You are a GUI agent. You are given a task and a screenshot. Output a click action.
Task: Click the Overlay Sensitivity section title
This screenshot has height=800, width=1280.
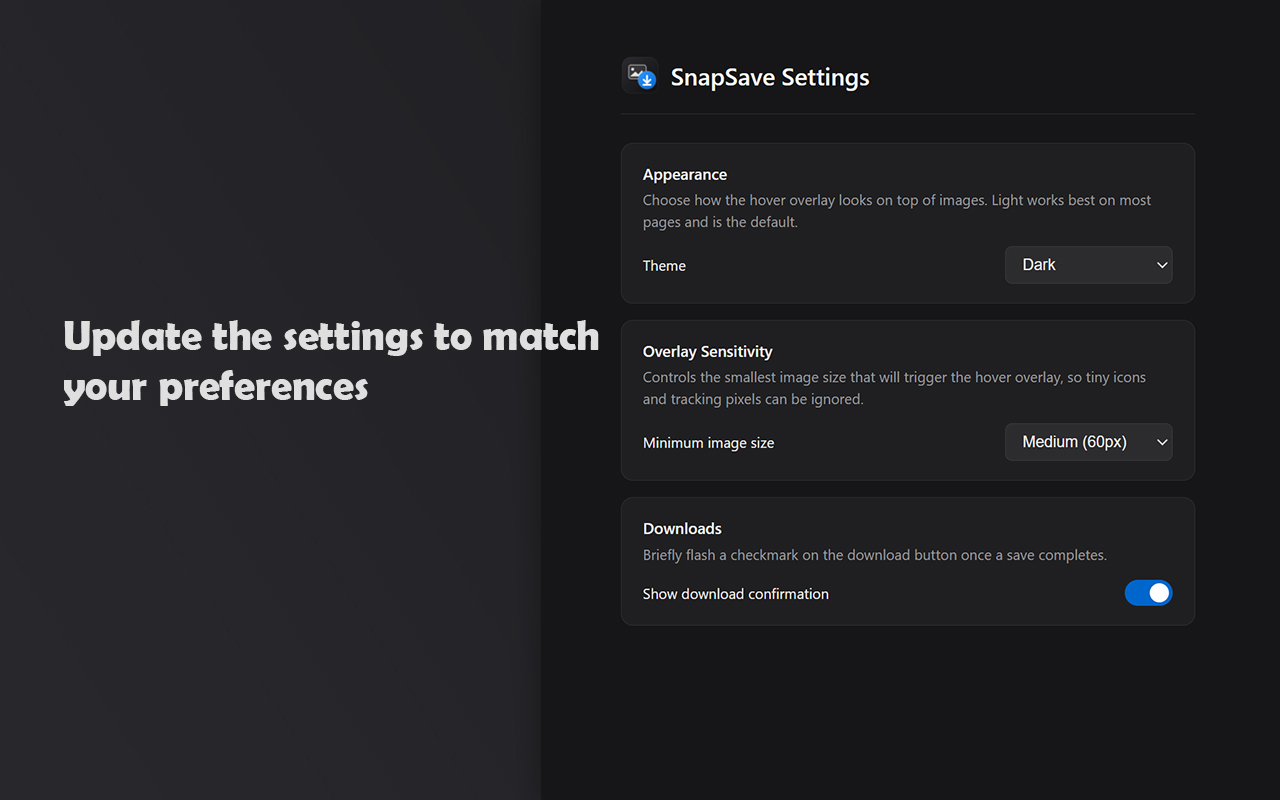[x=708, y=351]
